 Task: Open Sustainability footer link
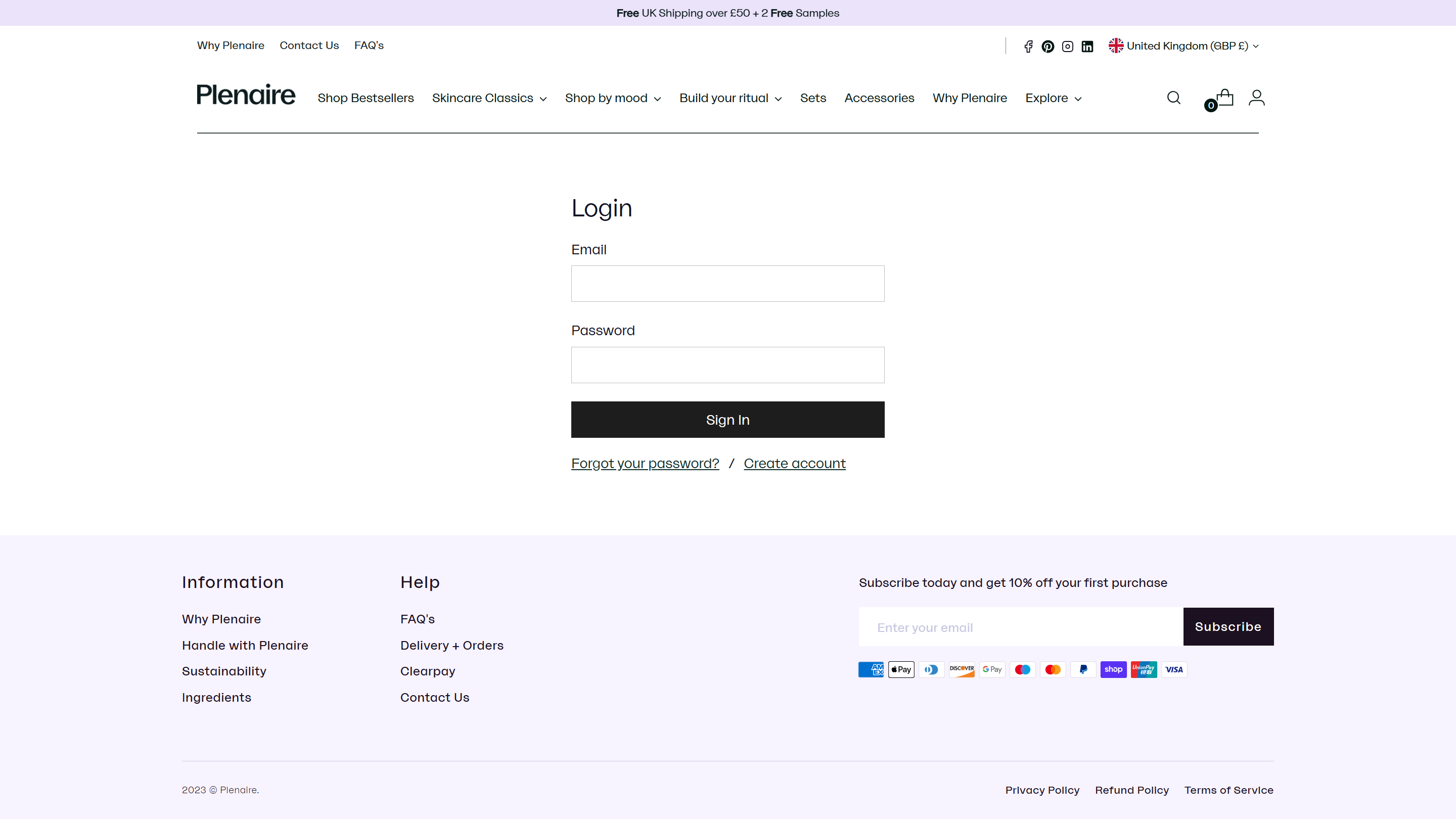[x=224, y=671]
